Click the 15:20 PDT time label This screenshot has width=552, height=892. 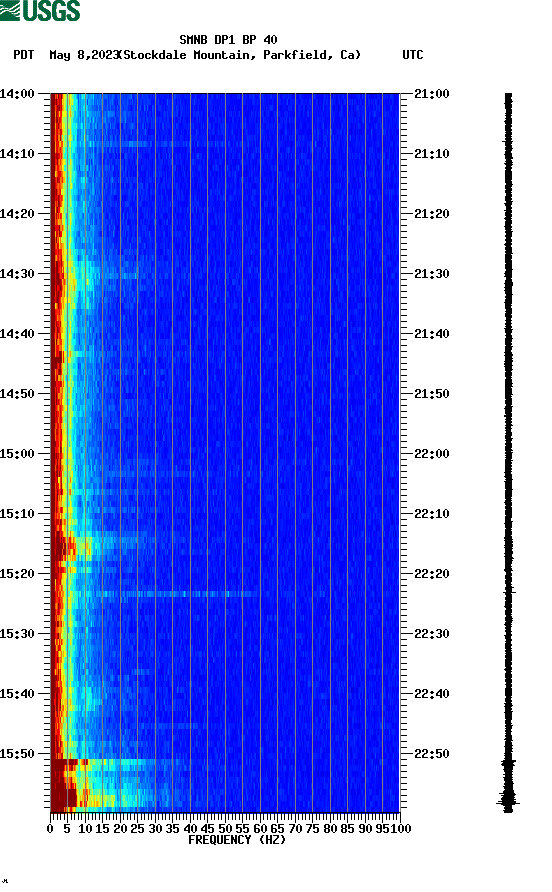17,573
